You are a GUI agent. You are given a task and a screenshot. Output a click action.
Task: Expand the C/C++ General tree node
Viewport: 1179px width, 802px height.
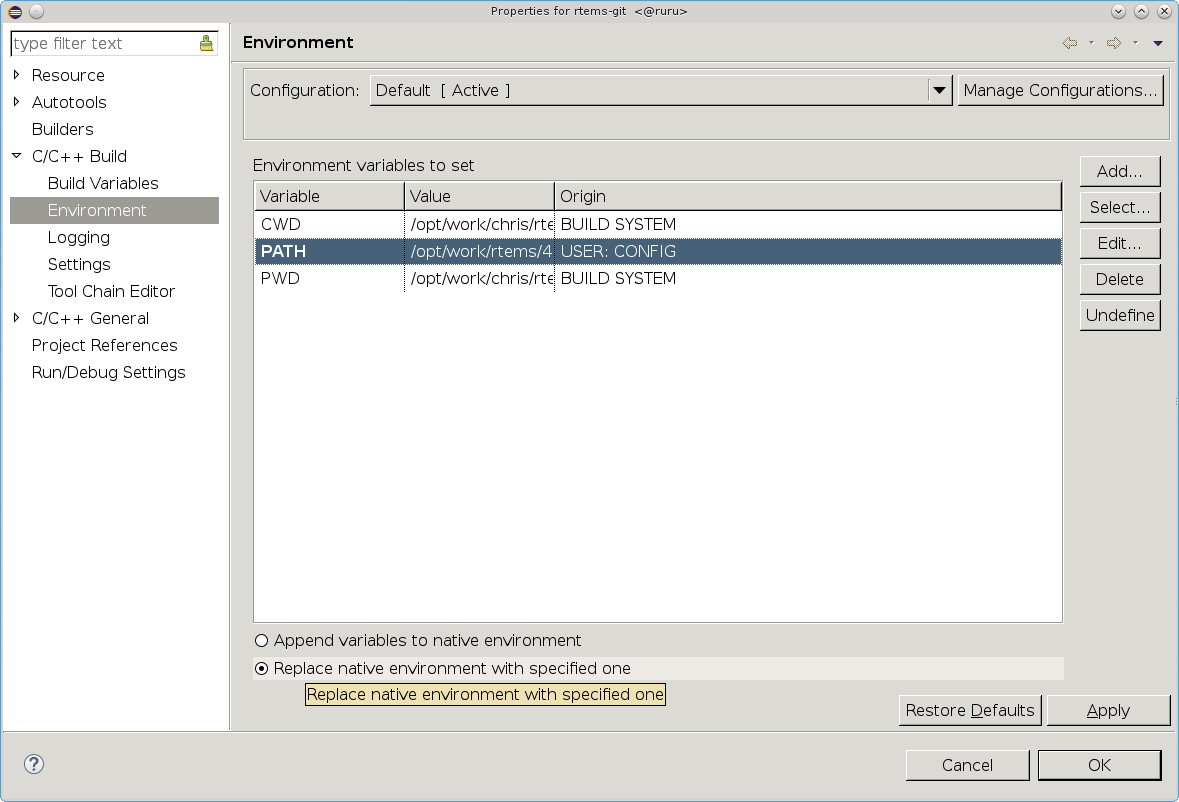pyautogui.click(x=17, y=318)
